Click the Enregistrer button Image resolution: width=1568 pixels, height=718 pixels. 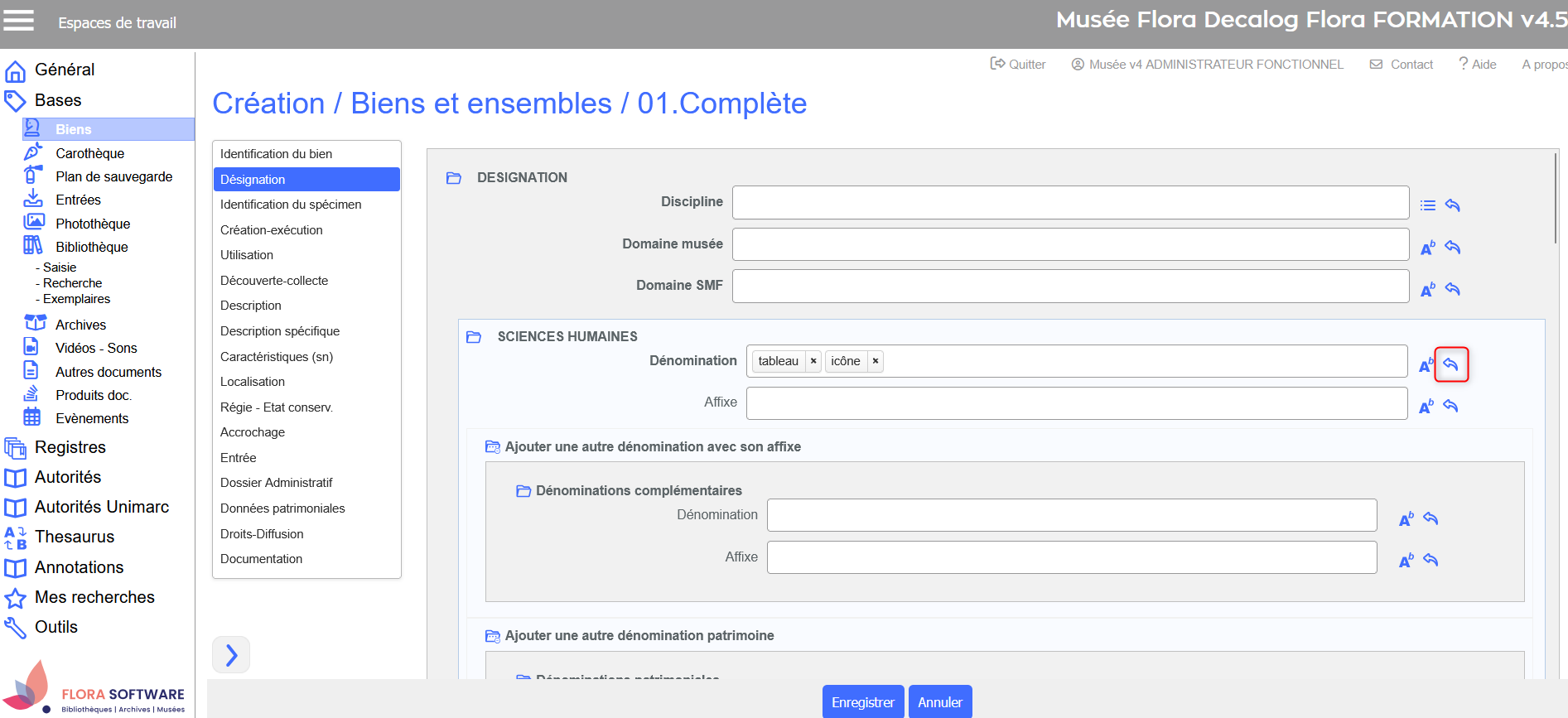(862, 702)
